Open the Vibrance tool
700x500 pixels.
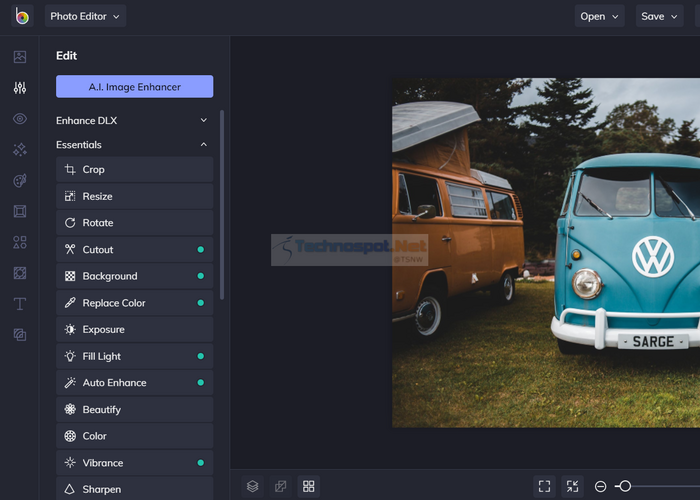tap(134, 462)
